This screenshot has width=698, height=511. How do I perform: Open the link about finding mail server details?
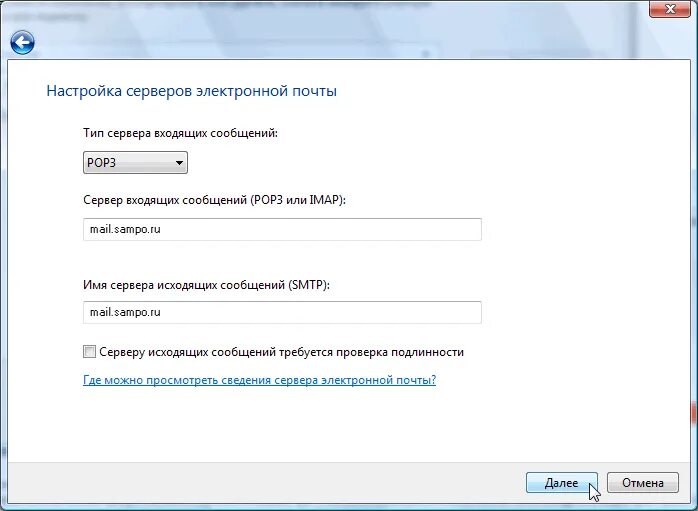(x=260, y=380)
